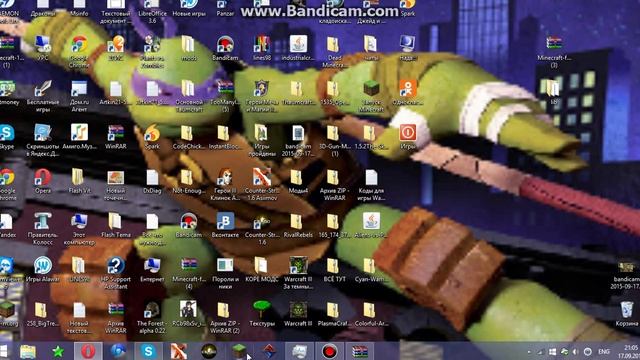This screenshot has height=360, width=640.
Task: Open Warcraft III За темны... shortcut
Action: [x=298, y=273]
